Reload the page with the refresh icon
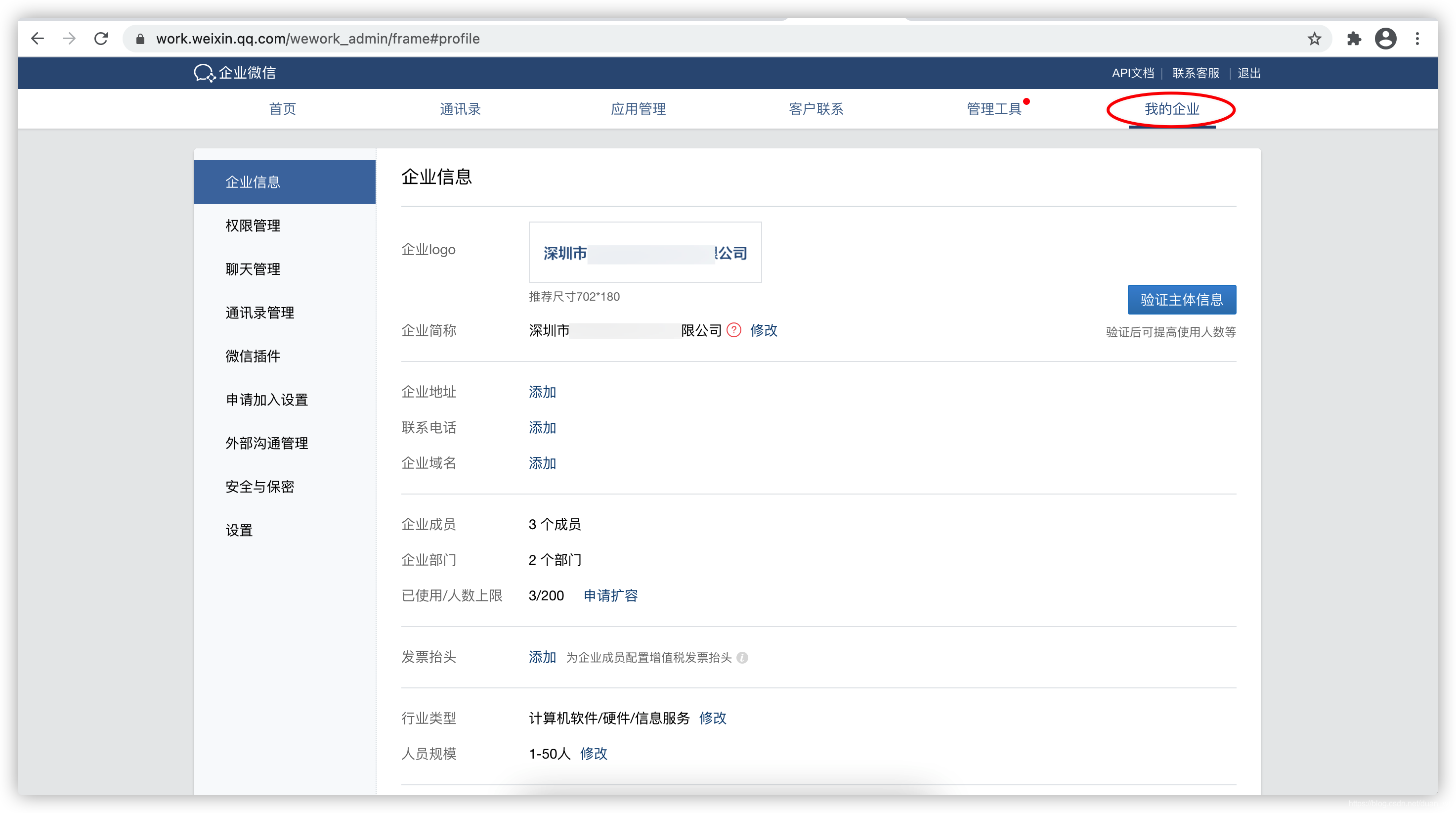This screenshot has height=813, width=1456. pos(101,39)
